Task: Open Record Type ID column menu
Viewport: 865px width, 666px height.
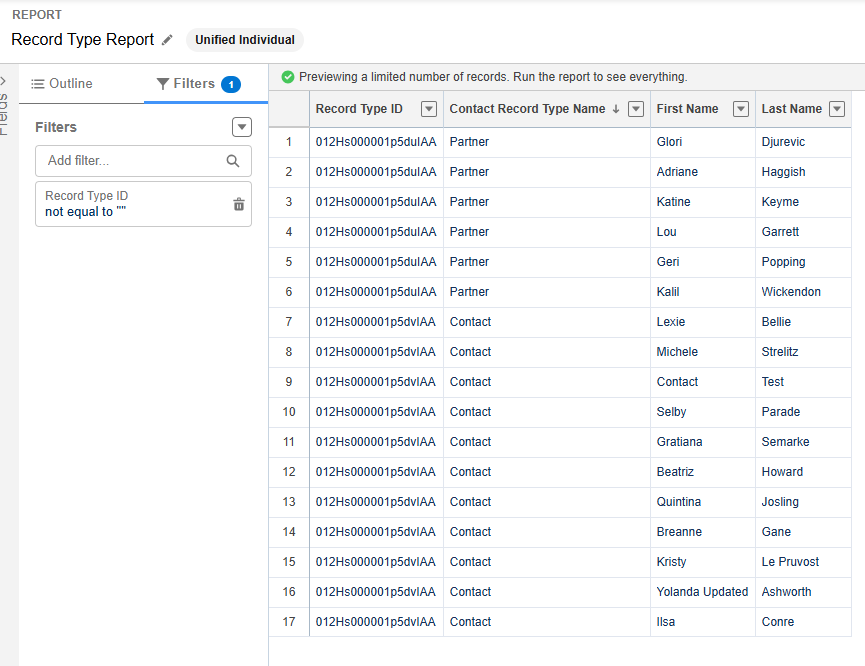Action: click(x=429, y=109)
